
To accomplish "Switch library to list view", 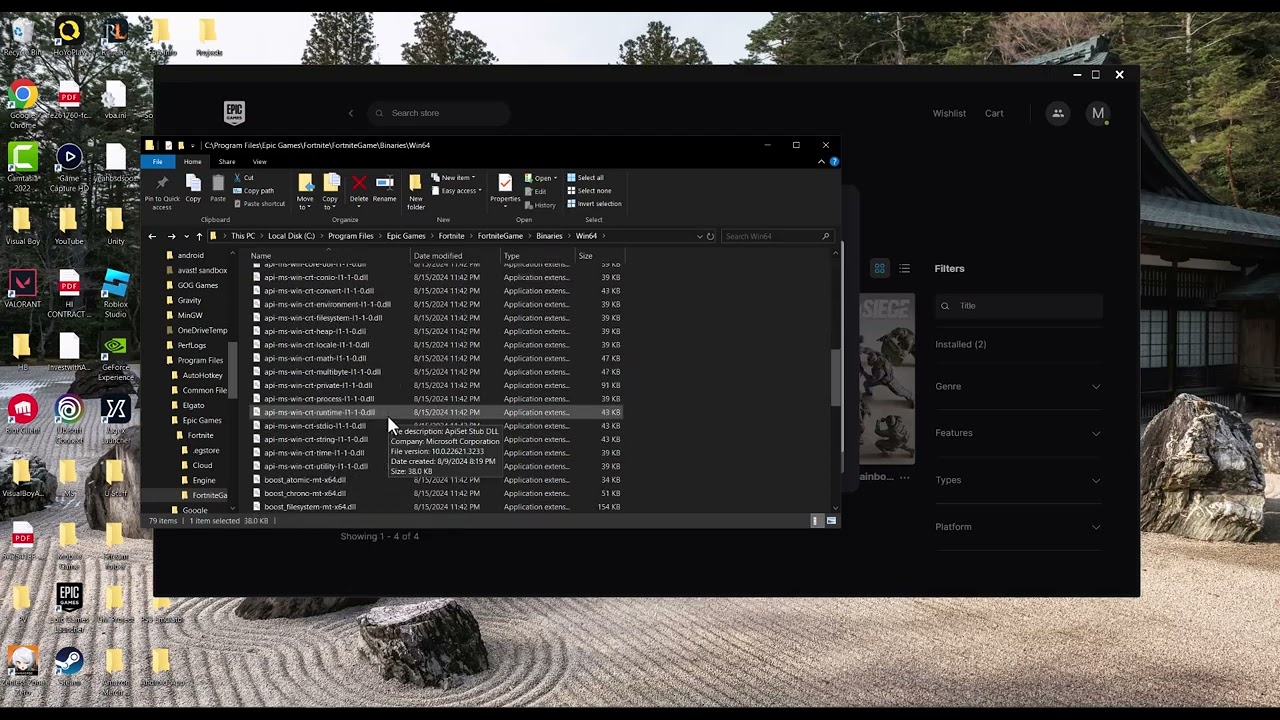I will pos(904,268).
